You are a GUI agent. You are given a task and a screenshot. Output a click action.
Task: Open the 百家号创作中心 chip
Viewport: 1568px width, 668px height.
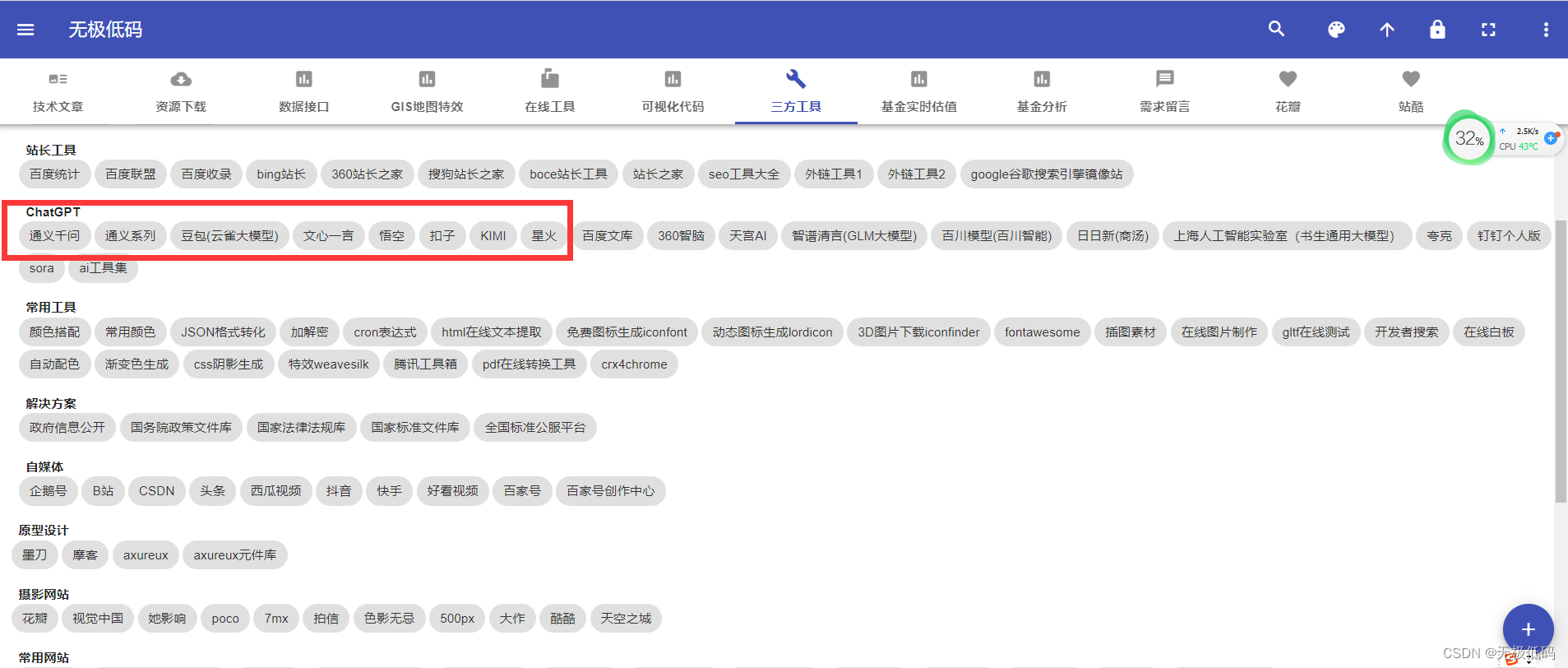tap(611, 491)
